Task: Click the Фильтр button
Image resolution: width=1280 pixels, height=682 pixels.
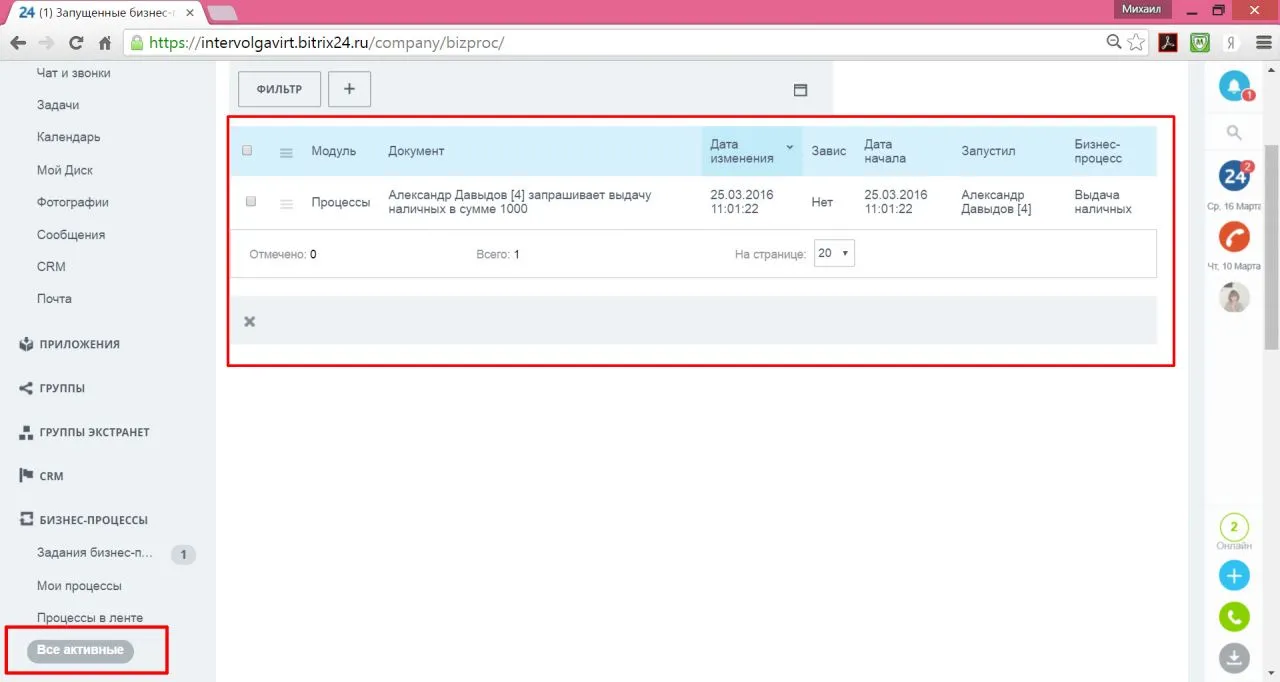Action: pos(279,89)
